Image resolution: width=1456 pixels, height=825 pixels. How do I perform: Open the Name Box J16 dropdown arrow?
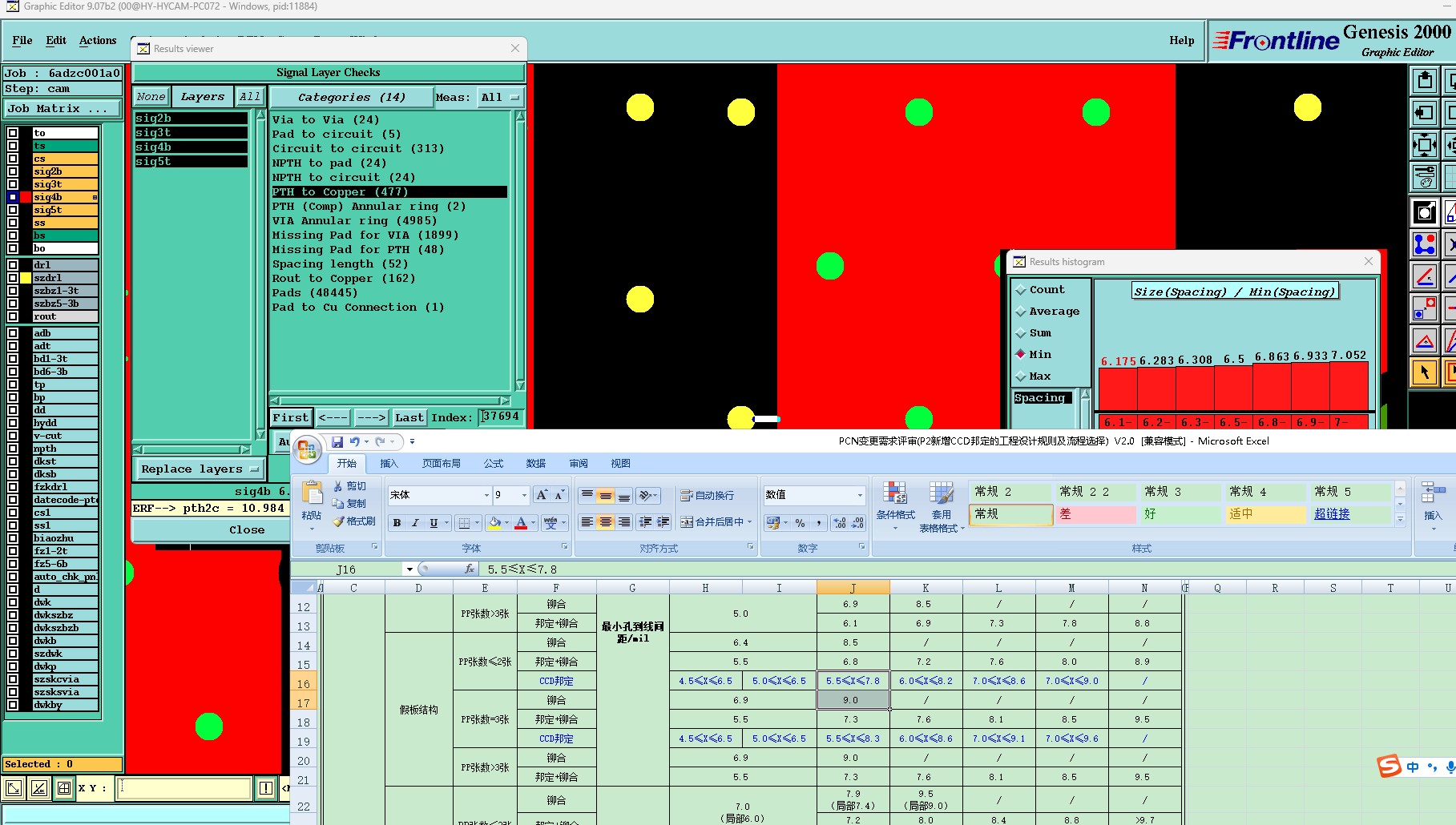(x=409, y=569)
